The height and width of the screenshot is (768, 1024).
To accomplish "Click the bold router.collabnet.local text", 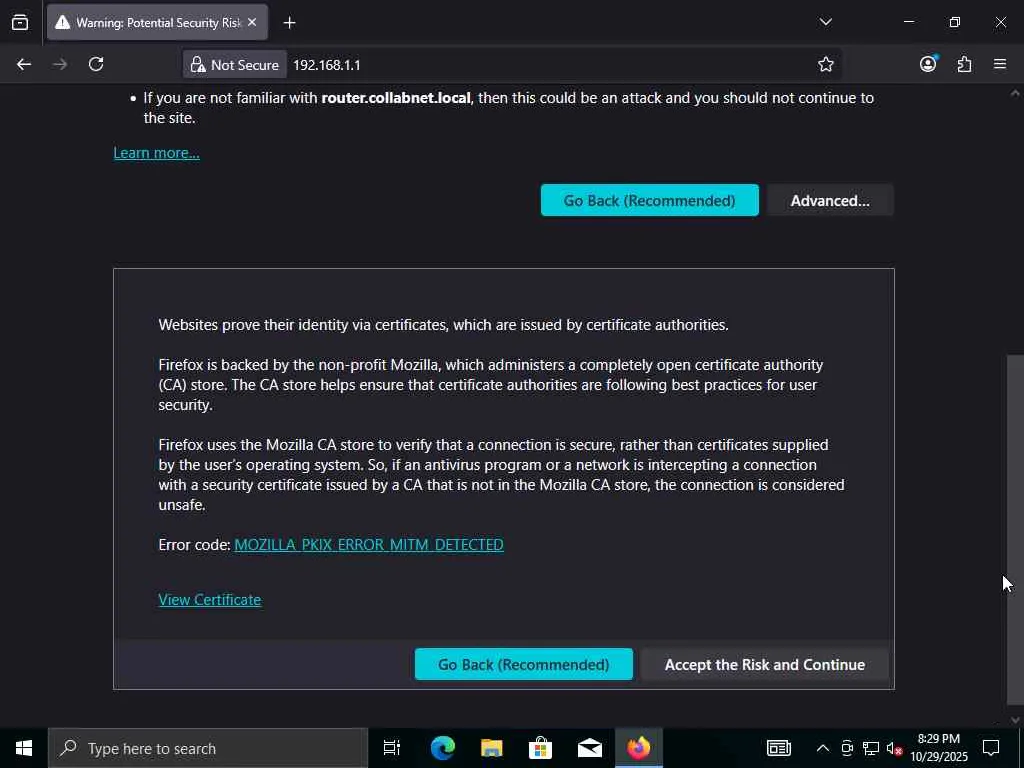I will (x=396, y=98).
